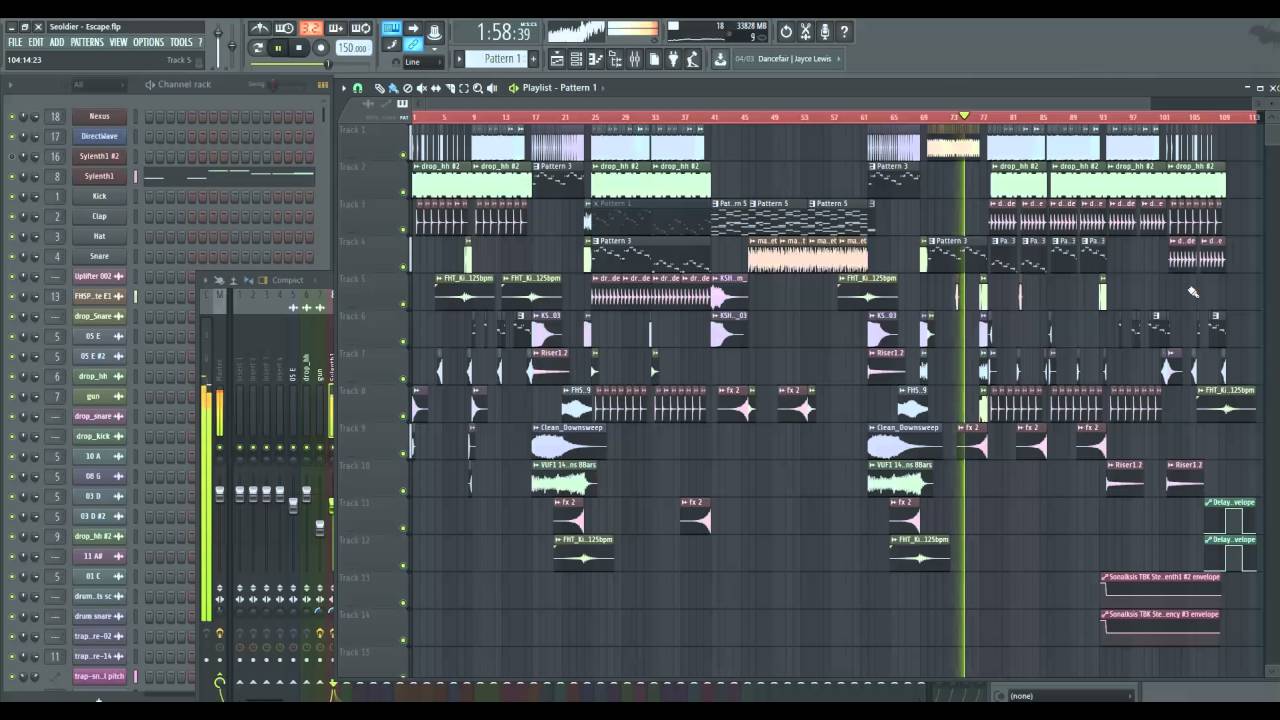Viewport: 1280px width, 720px height.
Task: Open the PATTERNS menu
Action: 87,43
